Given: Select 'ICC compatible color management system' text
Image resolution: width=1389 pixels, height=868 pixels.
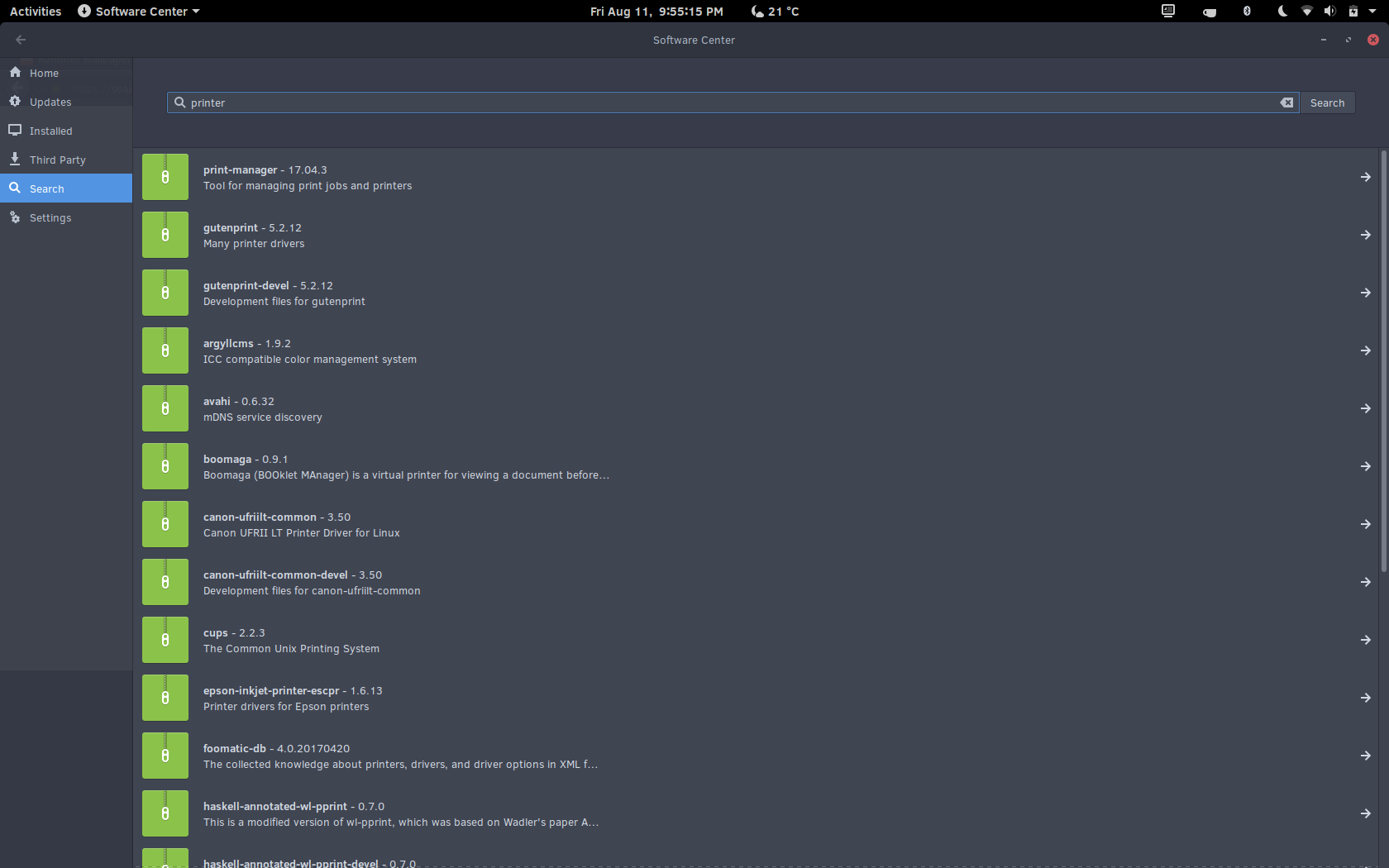Looking at the screenshot, I should (x=310, y=360).
